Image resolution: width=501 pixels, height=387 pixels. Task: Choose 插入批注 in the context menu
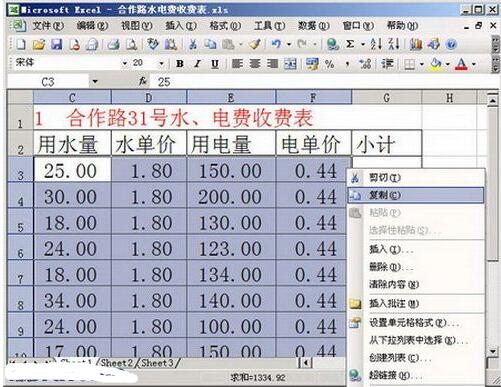[416, 303]
